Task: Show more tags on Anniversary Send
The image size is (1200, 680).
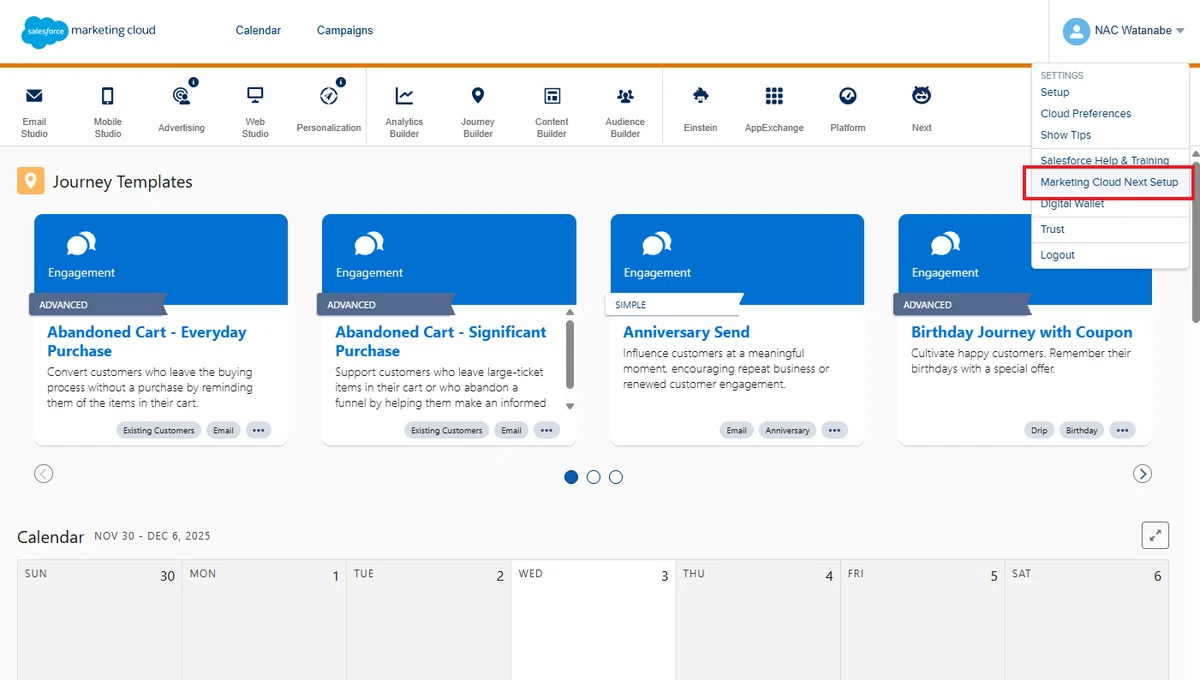Action: pos(835,430)
